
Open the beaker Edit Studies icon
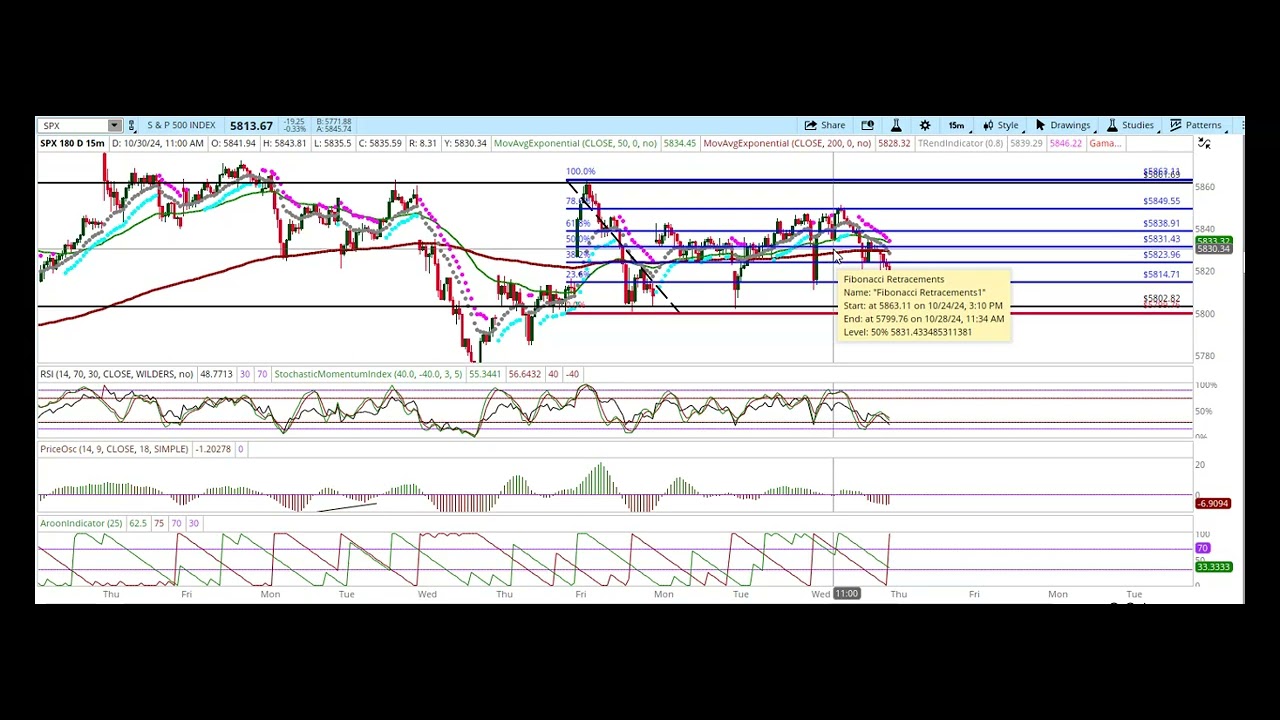[896, 126]
